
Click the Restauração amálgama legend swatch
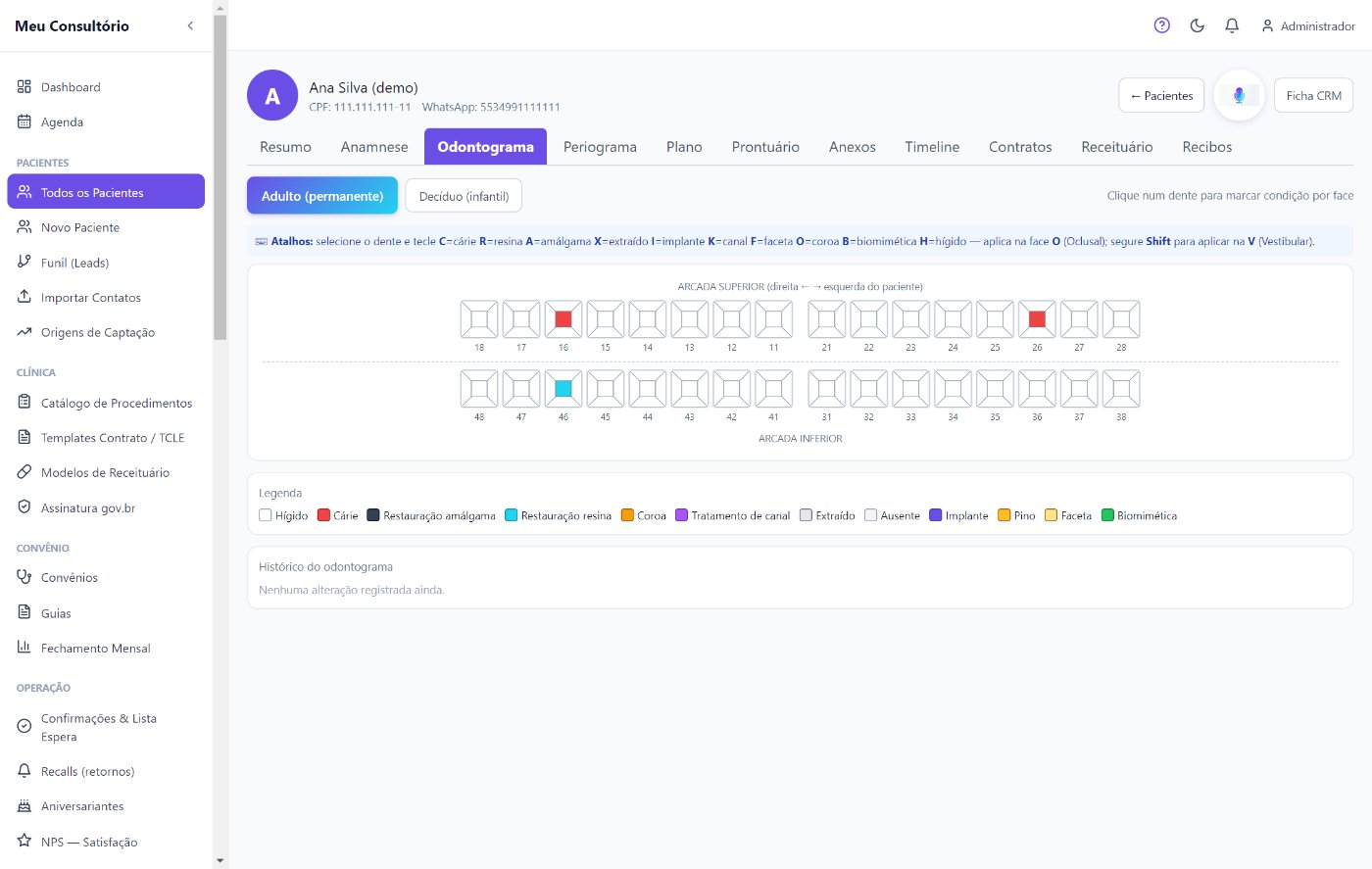373,515
